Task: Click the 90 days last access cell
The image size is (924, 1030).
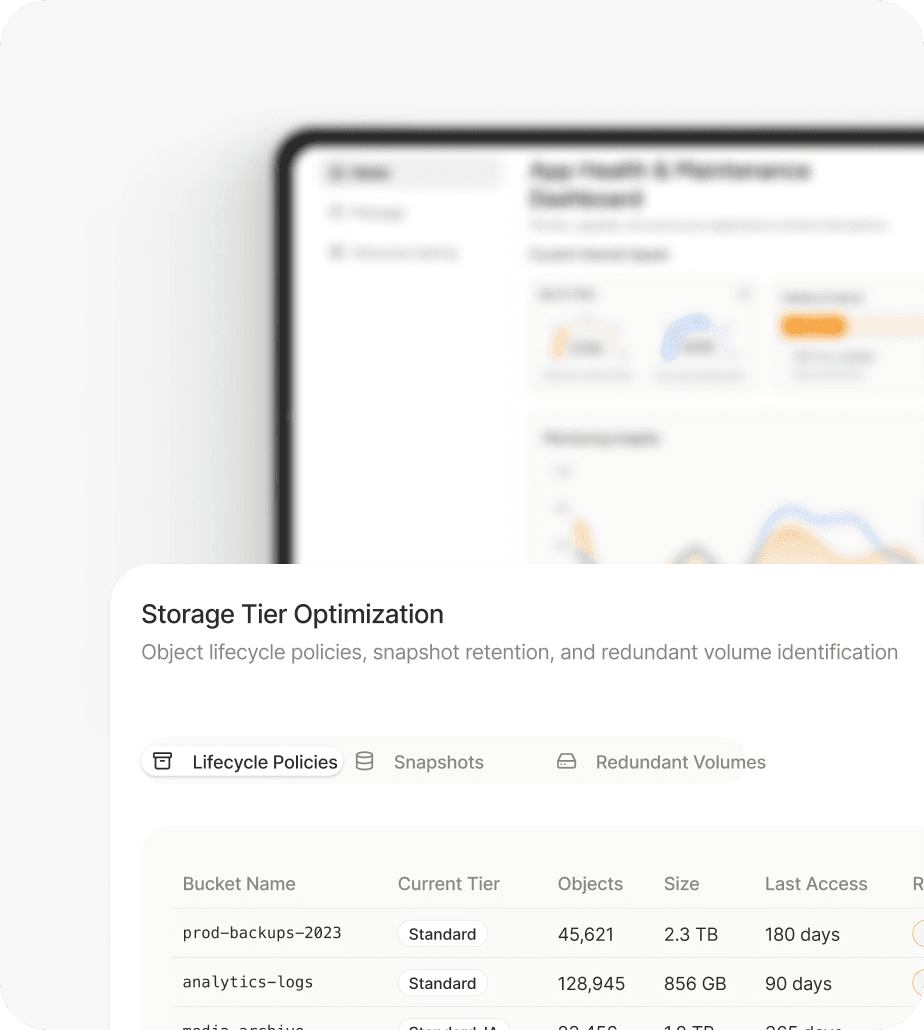Action: tap(799, 983)
